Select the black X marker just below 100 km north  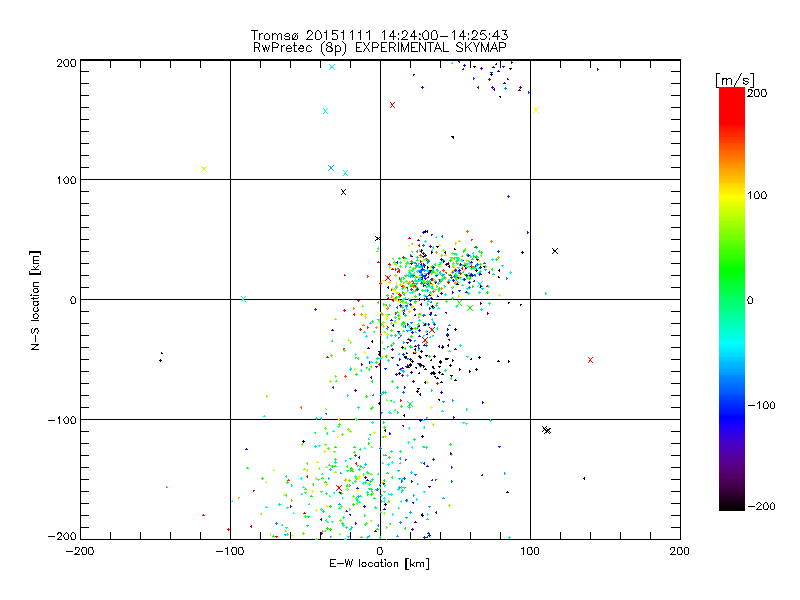click(343, 192)
